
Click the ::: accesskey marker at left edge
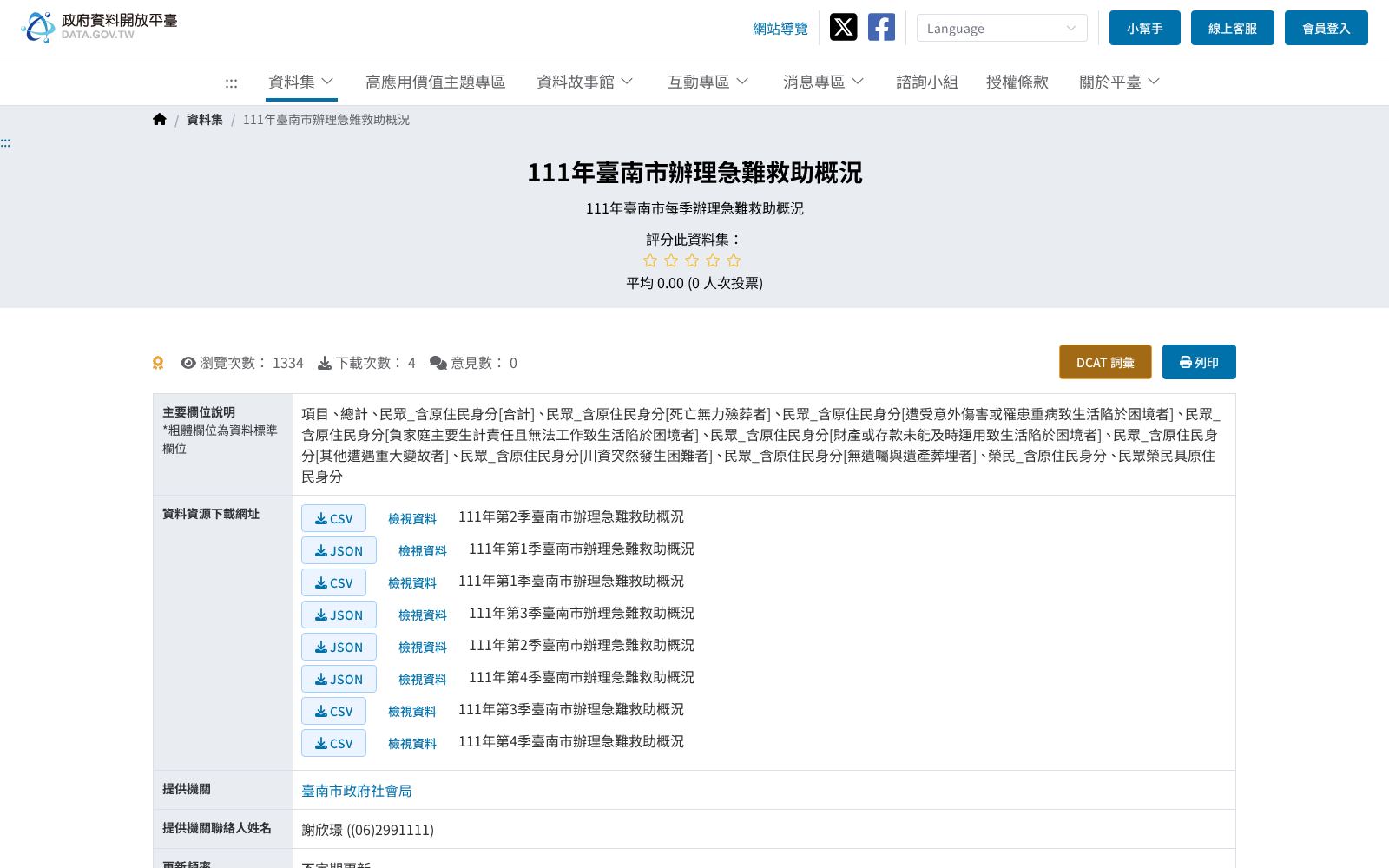coord(5,143)
